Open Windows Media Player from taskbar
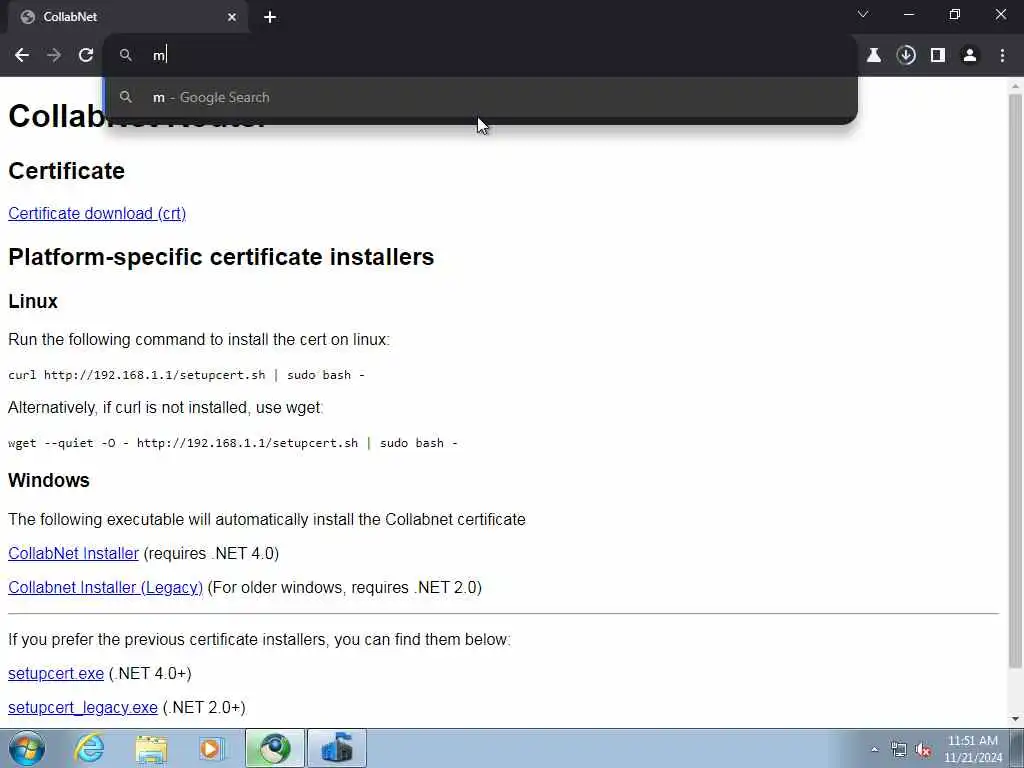The height and width of the screenshot is (768, 1024). 212,748
